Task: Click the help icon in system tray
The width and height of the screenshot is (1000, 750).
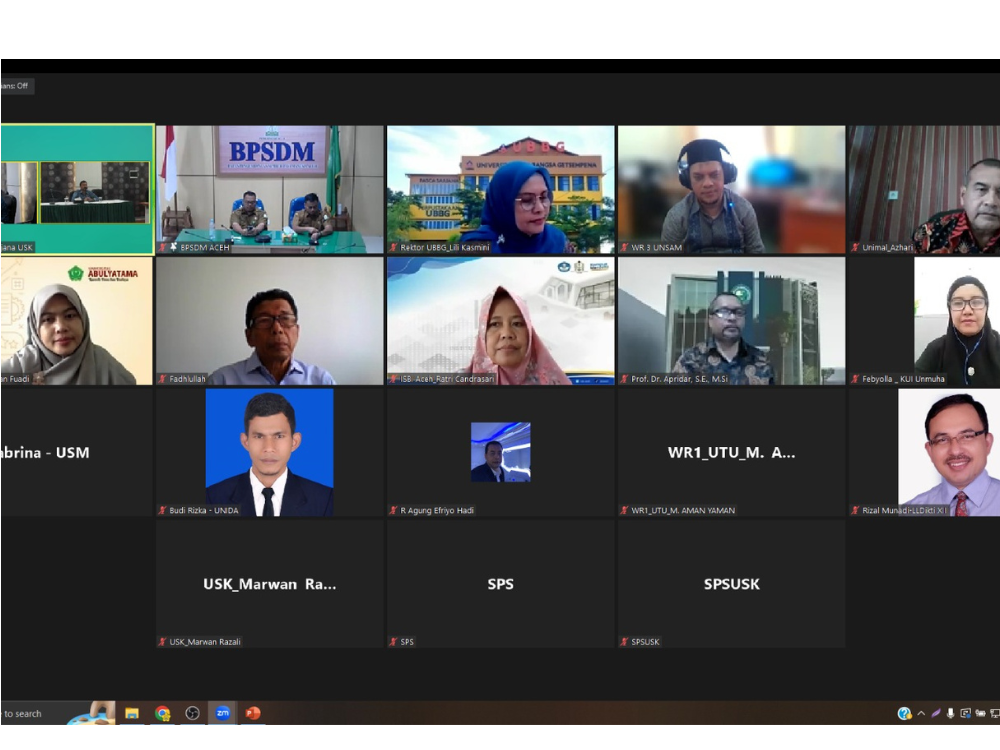Action: [904, 714]
